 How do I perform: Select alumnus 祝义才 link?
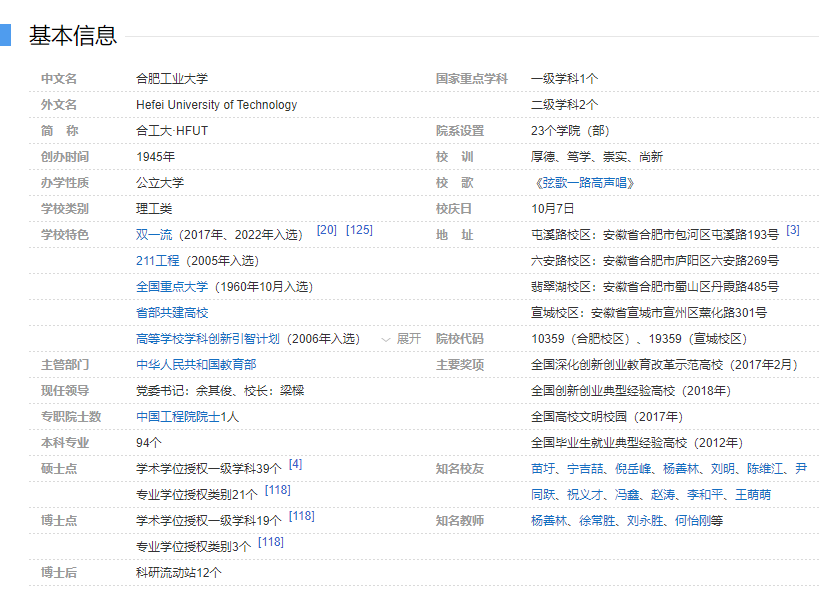pos(585,495)
